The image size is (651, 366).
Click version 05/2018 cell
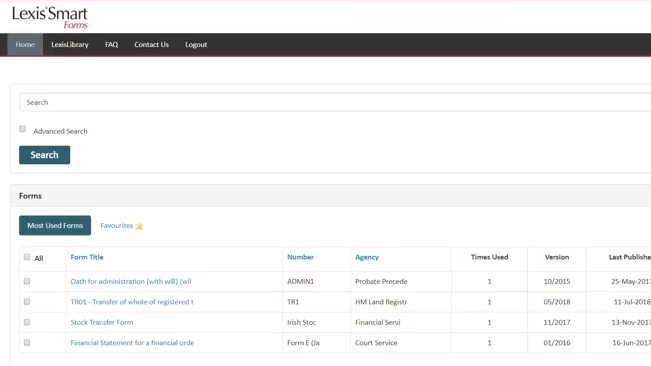click(557, 302)
